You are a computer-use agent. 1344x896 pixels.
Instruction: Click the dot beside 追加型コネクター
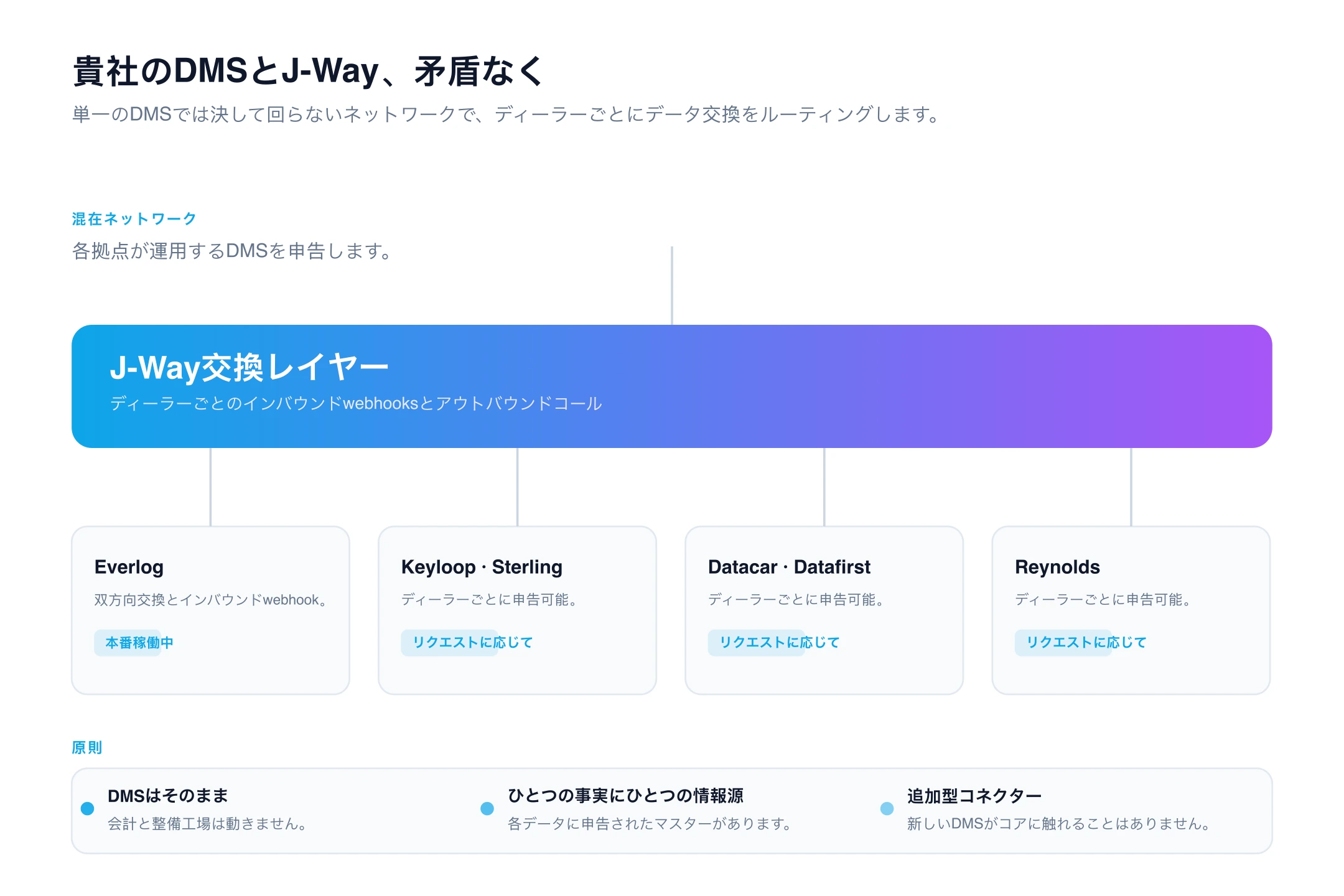887,808
